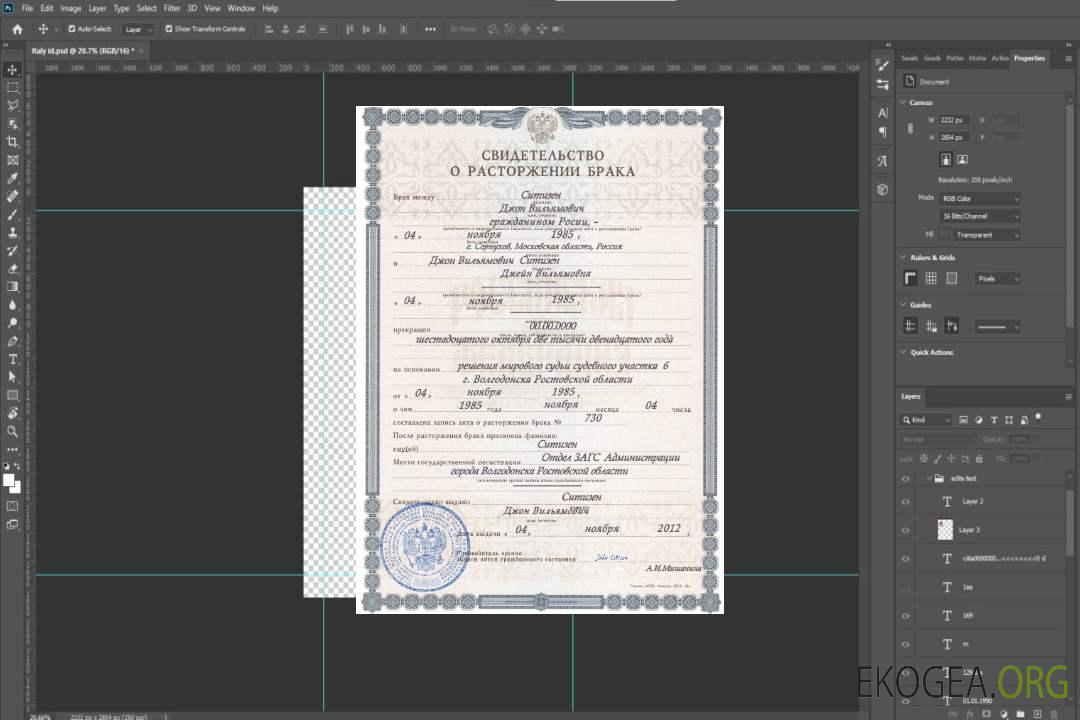Open the Pixels ruler units dropdown
This screenshot has height=720, width=1080.
pyautogui.click(x=998, y=278)
